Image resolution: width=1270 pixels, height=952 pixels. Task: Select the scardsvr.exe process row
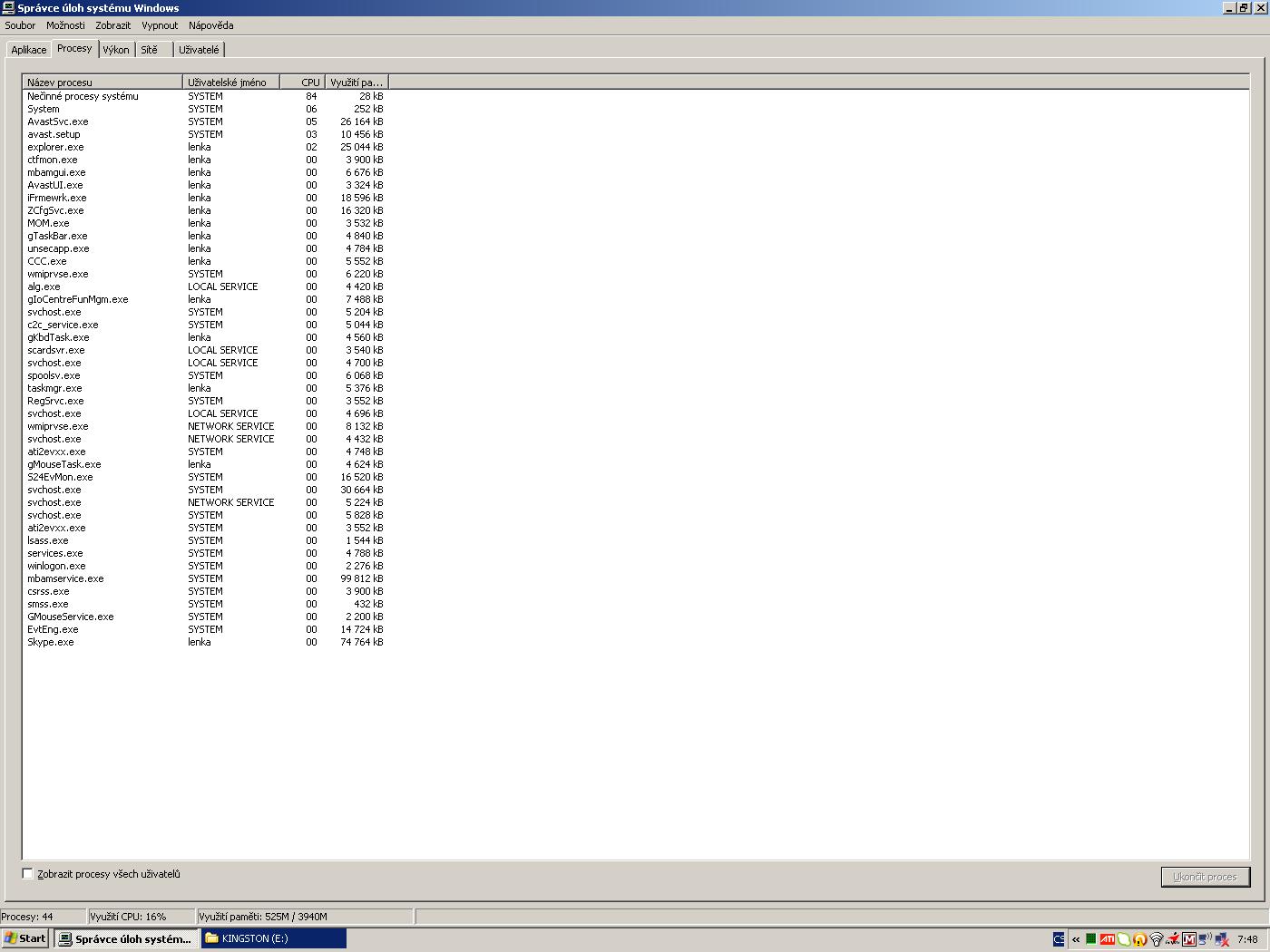click(x=205, y=350)
